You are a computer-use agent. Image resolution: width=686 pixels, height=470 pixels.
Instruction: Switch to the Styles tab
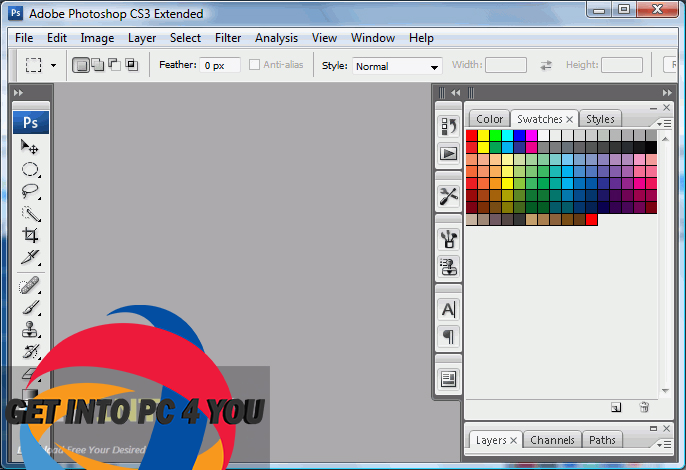point(600,119)
